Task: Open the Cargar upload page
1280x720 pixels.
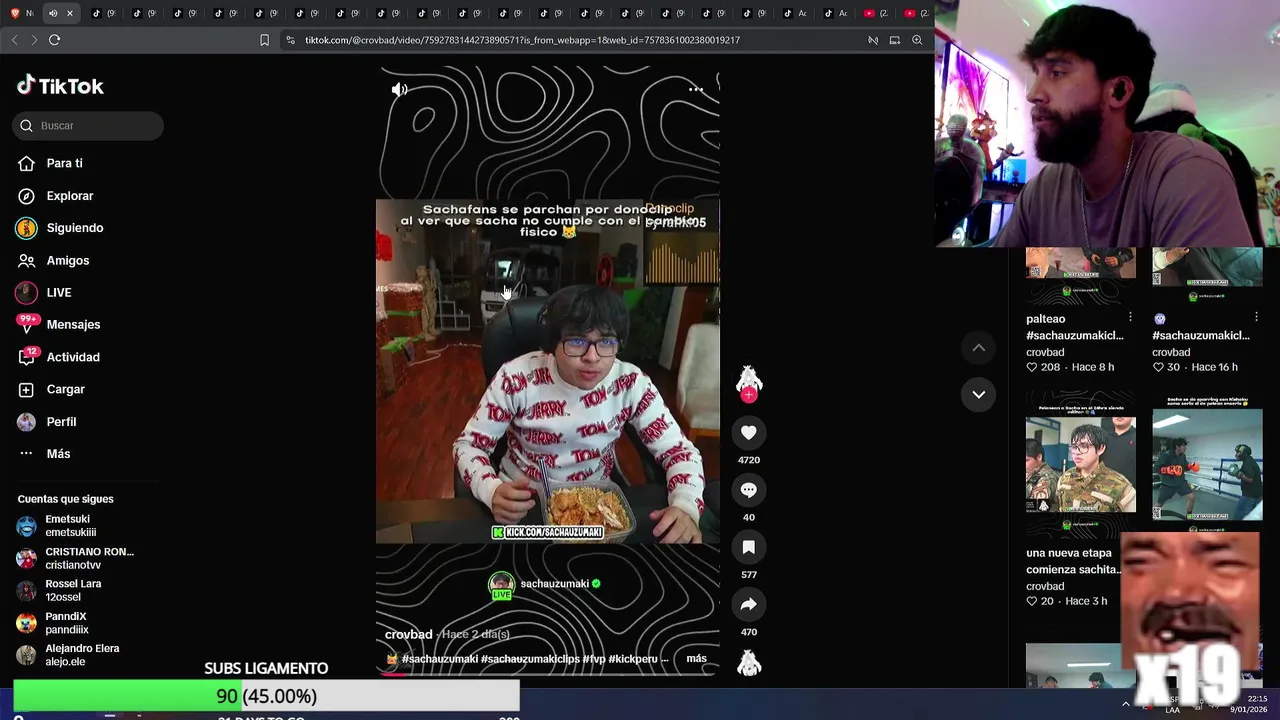Action: pyautogui.click(x=51, y=389)
